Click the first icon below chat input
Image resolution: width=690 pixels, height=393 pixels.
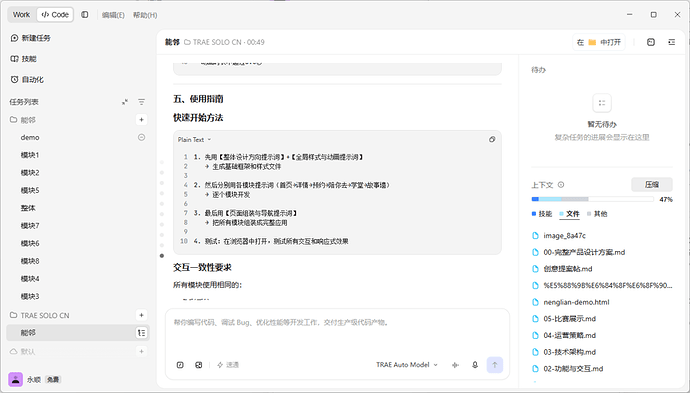click(180, 365)
